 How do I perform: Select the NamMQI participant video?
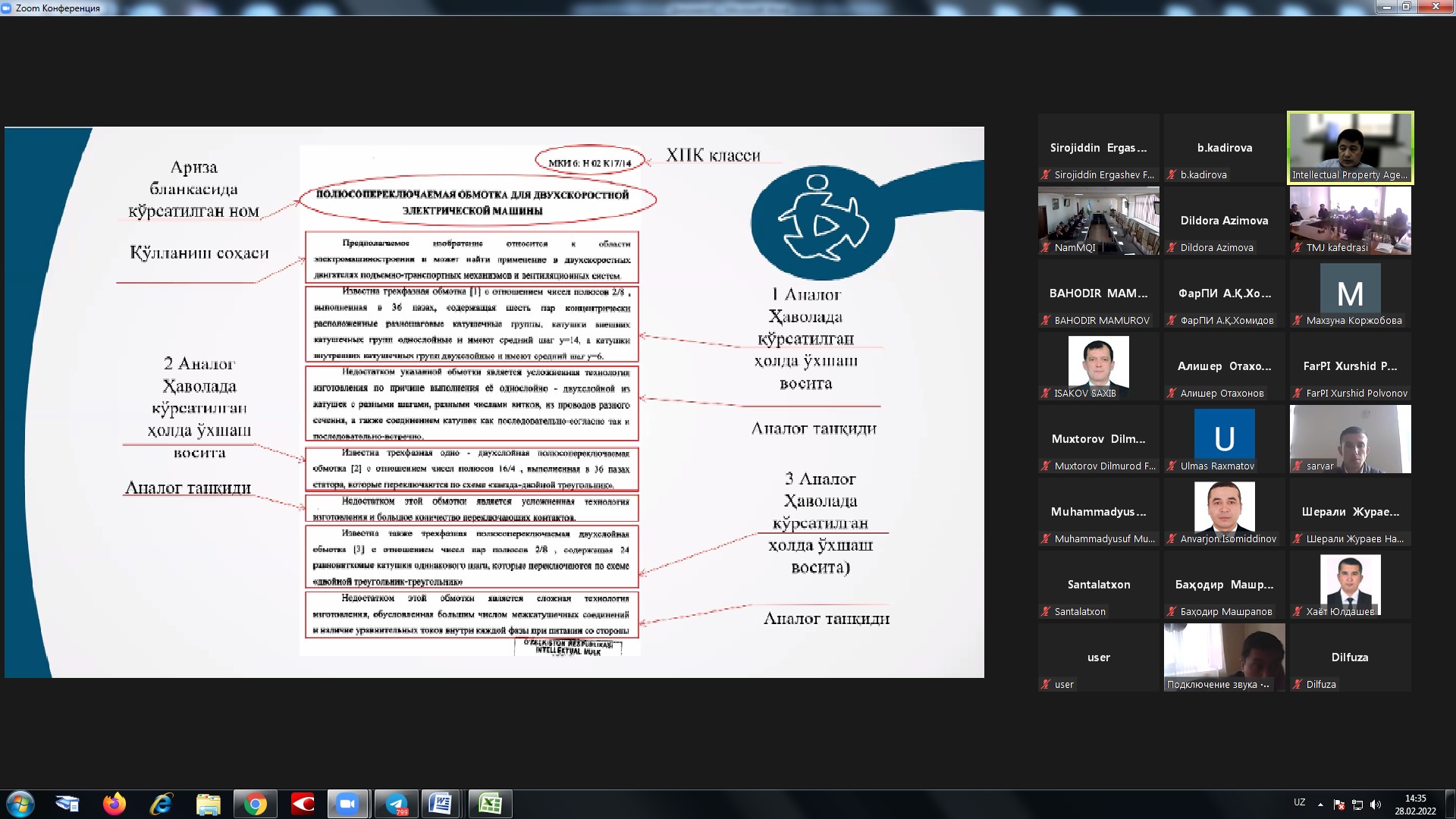1098,221
